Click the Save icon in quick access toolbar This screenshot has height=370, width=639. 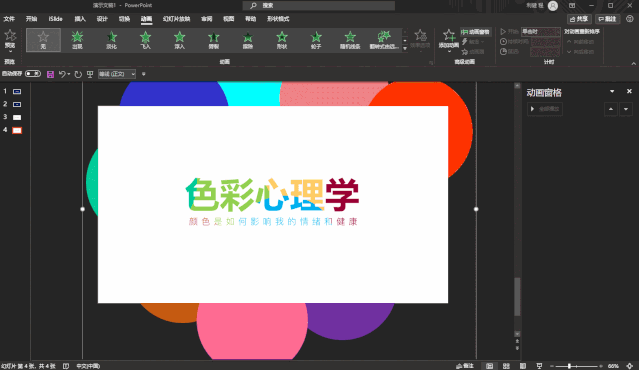coord(50,74)
